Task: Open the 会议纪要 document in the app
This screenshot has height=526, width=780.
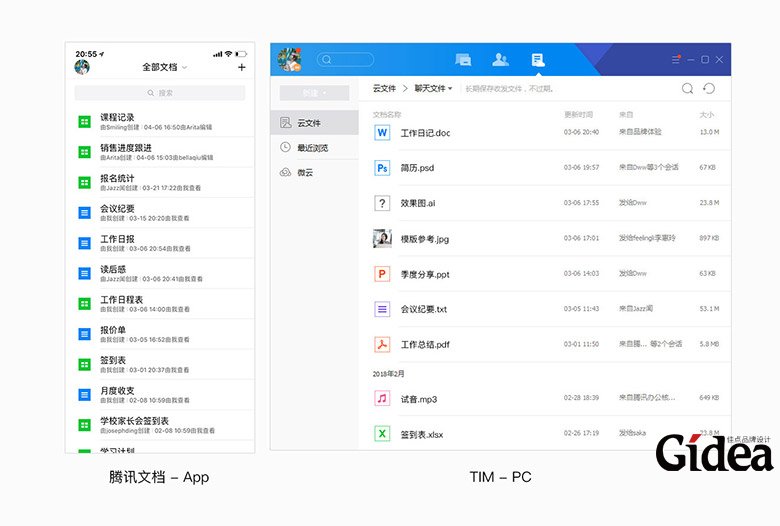Action: (x=160, y=212)
